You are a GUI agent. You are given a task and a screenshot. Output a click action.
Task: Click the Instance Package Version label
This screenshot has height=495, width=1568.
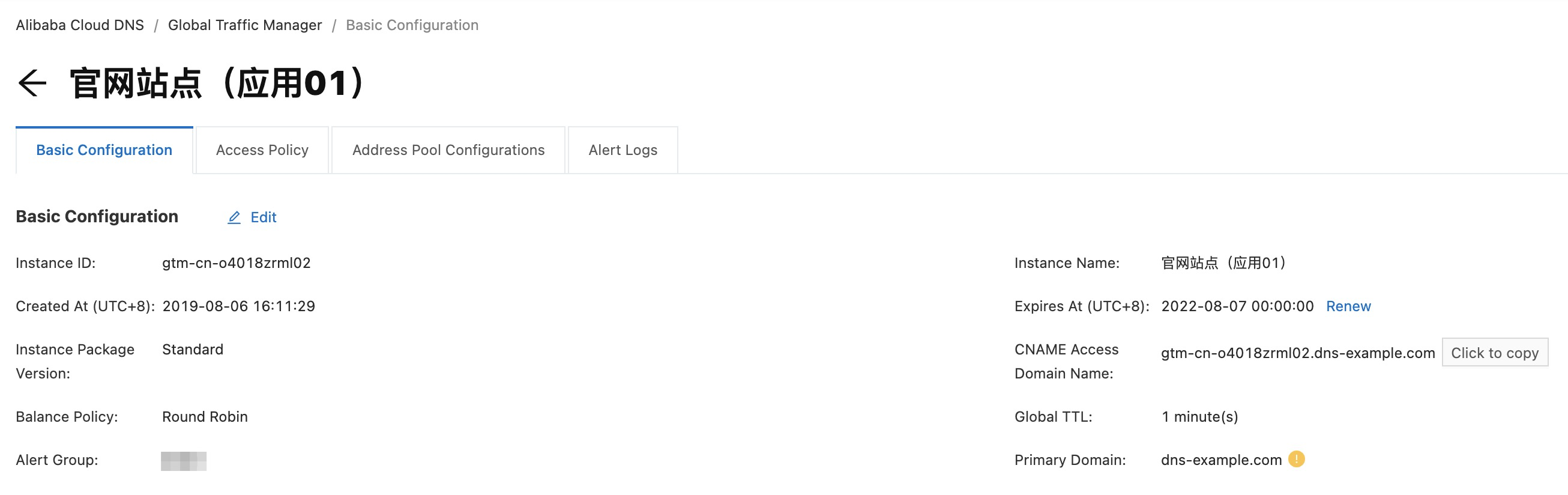tap(75, 362)
